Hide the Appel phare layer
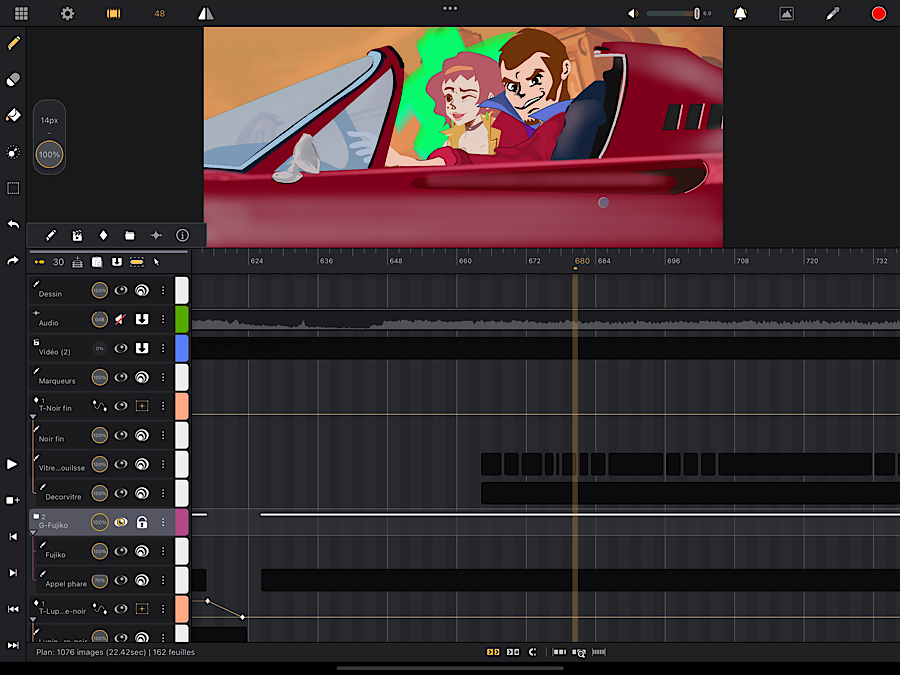The height and width of the screenshot is (675, 900). click(121, 580)
